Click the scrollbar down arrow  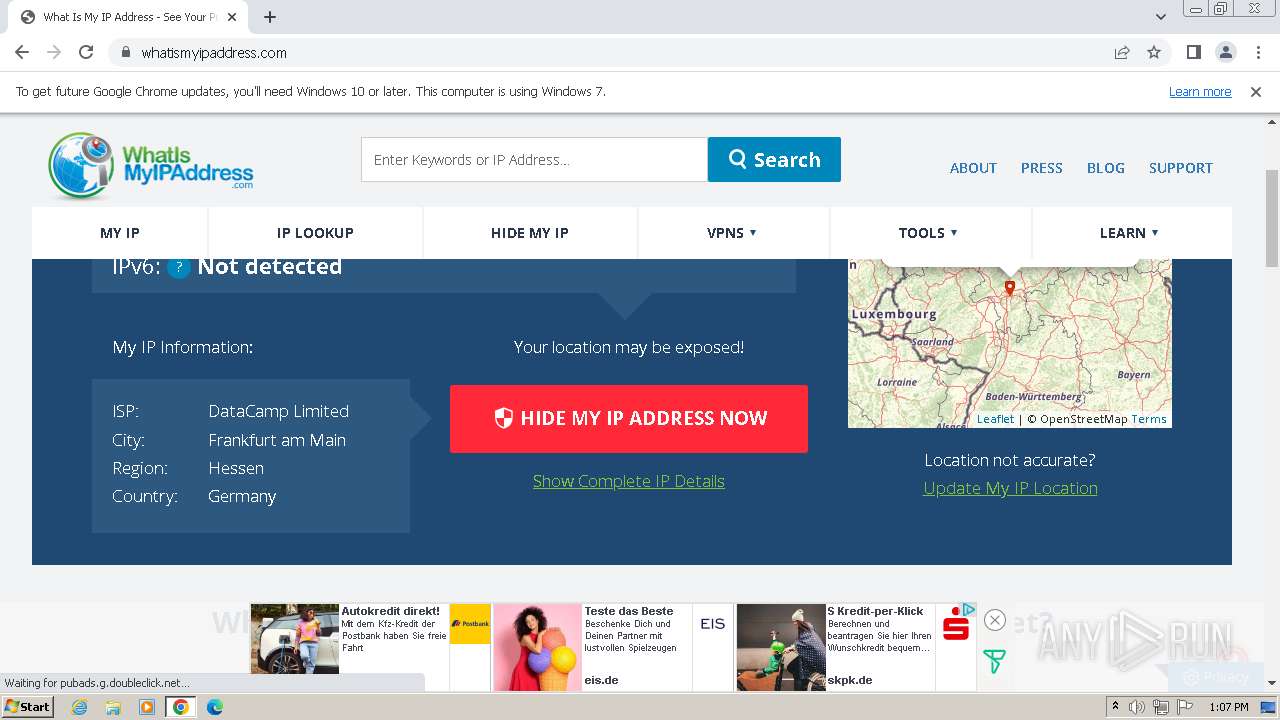click(1271, 683)
